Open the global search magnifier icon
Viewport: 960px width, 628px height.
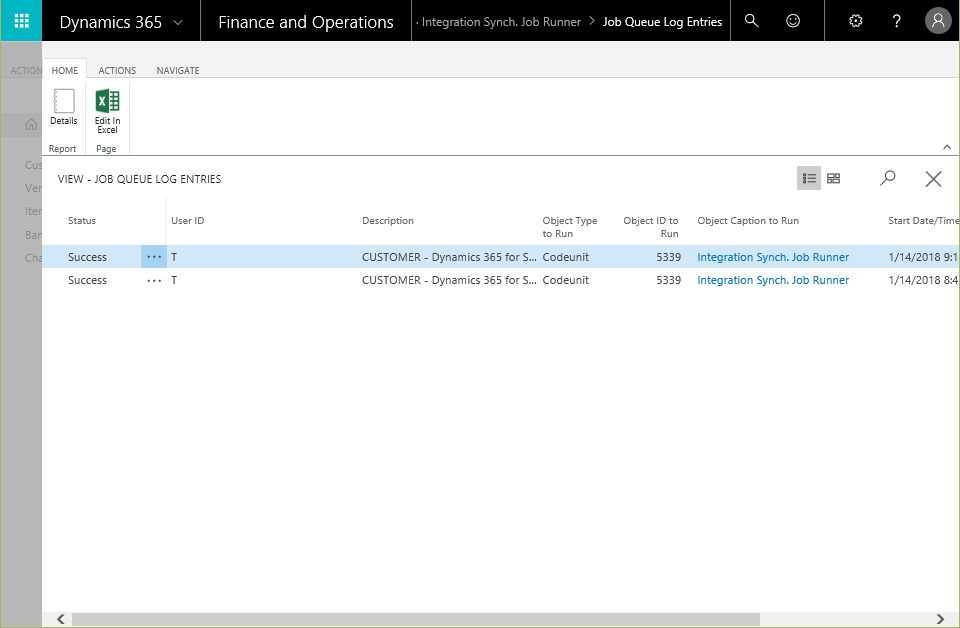coord(751,21)
